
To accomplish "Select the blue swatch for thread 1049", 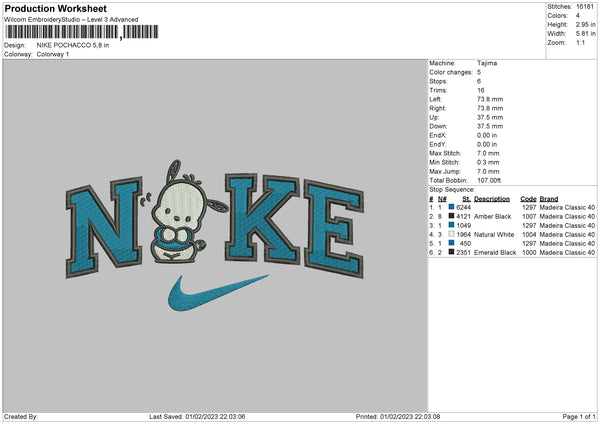I will point(451,225).
